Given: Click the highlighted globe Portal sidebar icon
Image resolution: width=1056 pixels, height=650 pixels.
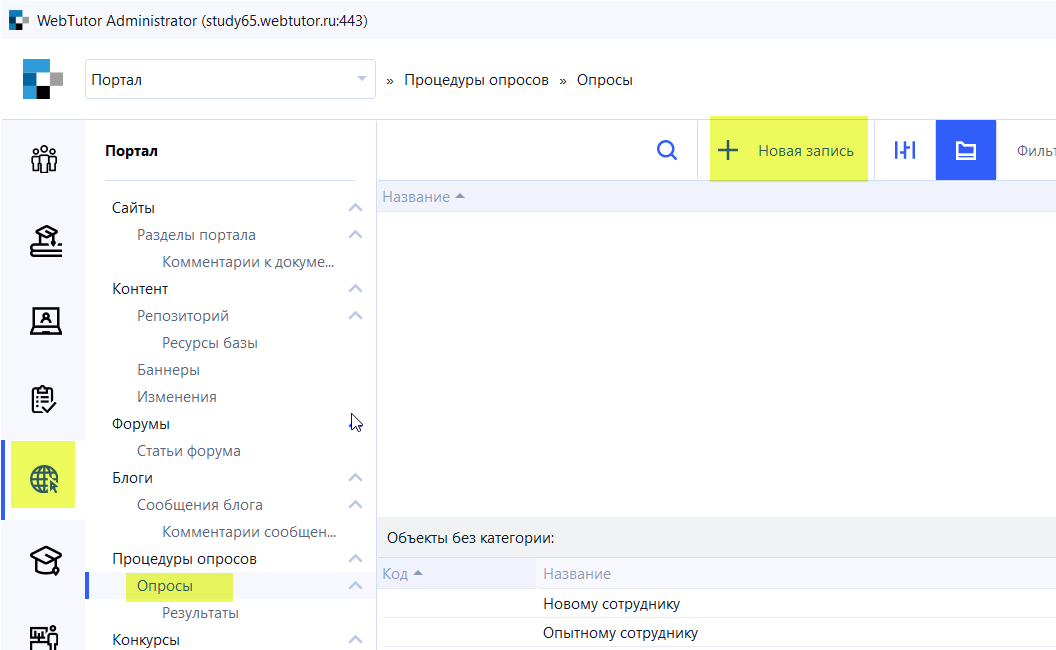Looking at the screenshot, I should tap(42, 476).
